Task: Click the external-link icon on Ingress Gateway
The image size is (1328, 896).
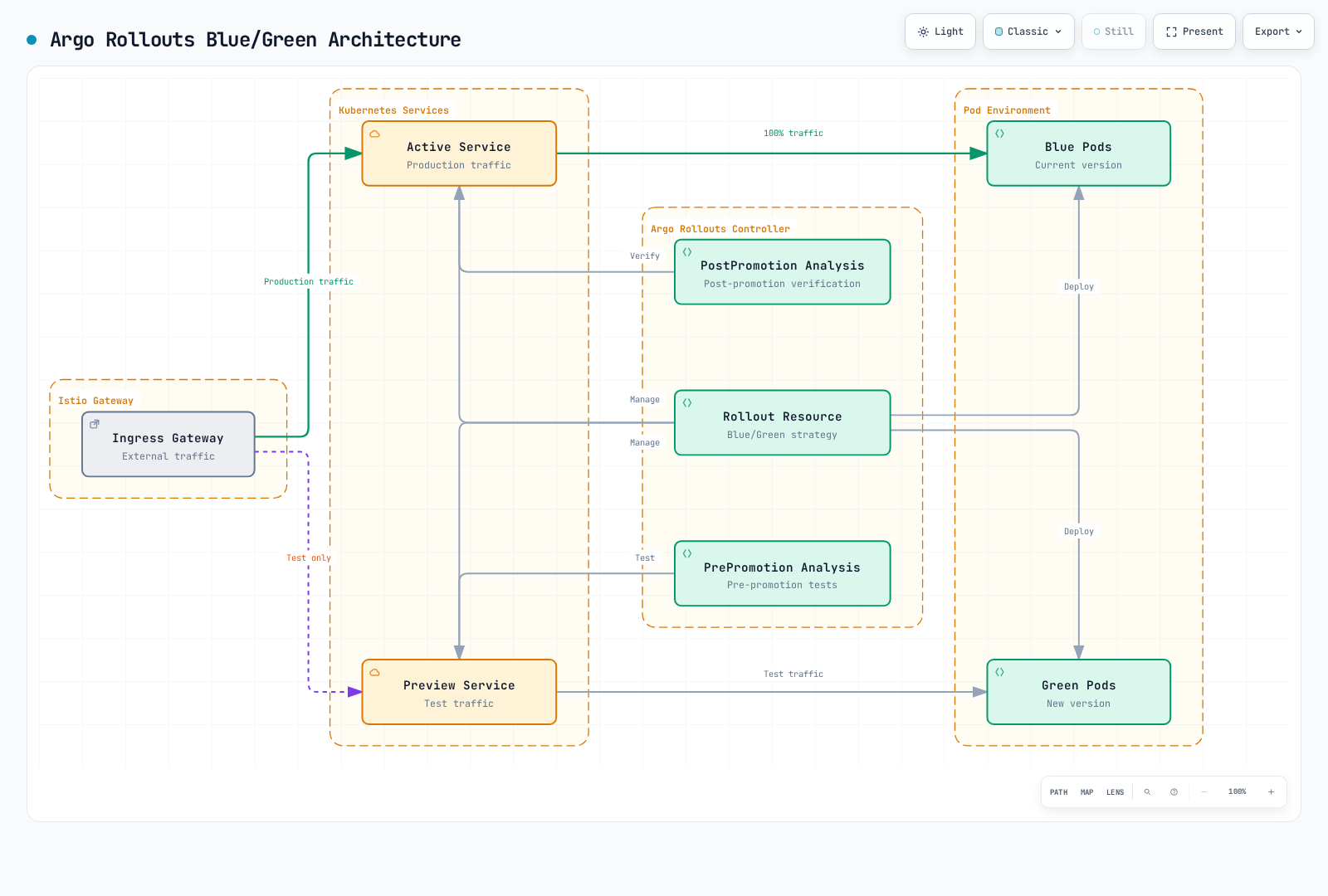Action: pyautogui.click(x=95, y=424)
